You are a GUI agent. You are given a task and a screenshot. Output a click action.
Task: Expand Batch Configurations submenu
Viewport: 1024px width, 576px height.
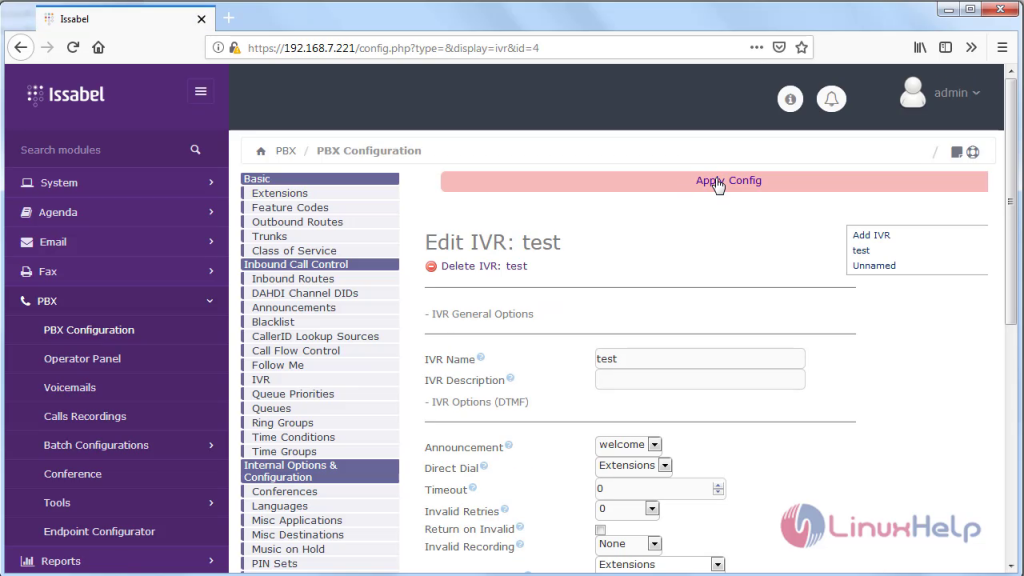tap(117, 445)
